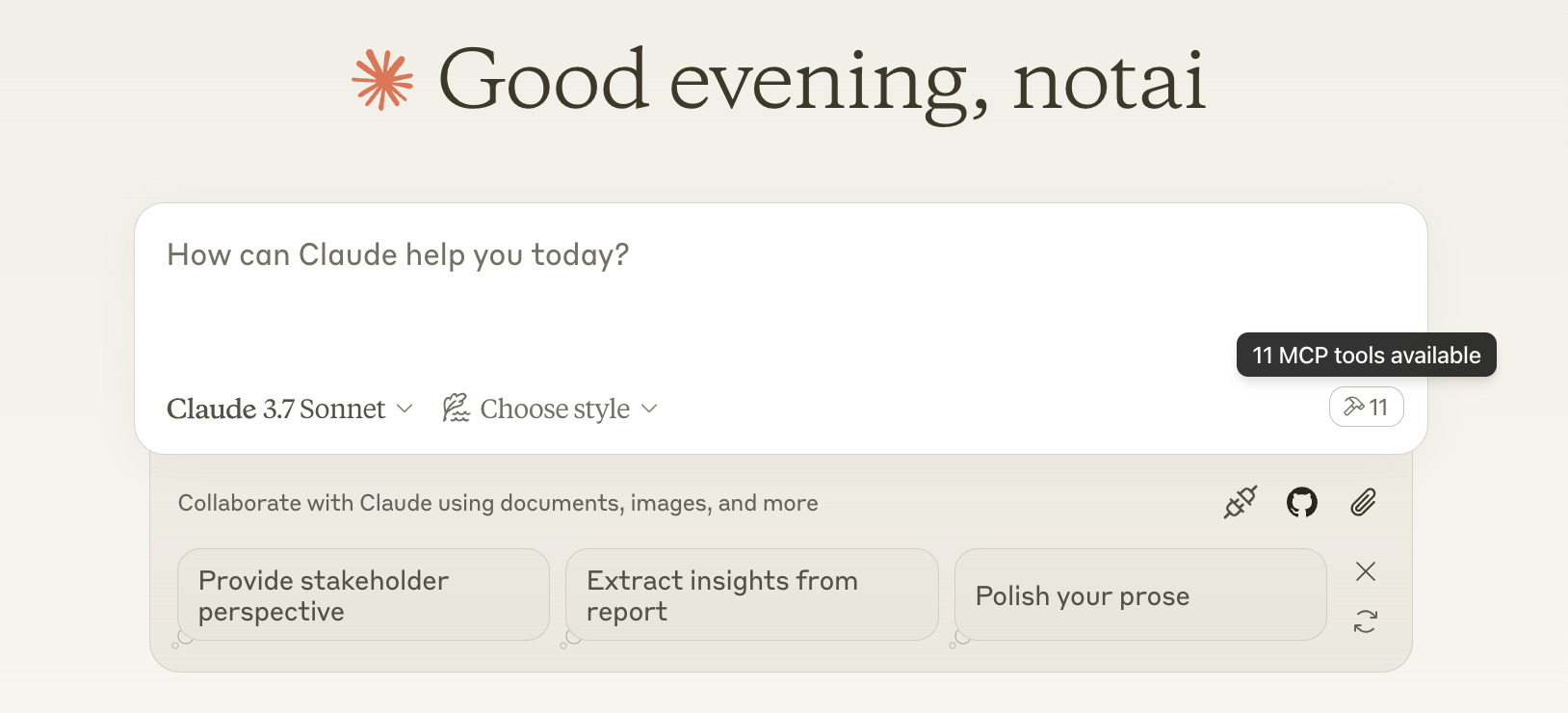Dismiss the suggestion chips with the X
The height and width of the screenshot is (713, 1568).
(x=1365, y=571)
